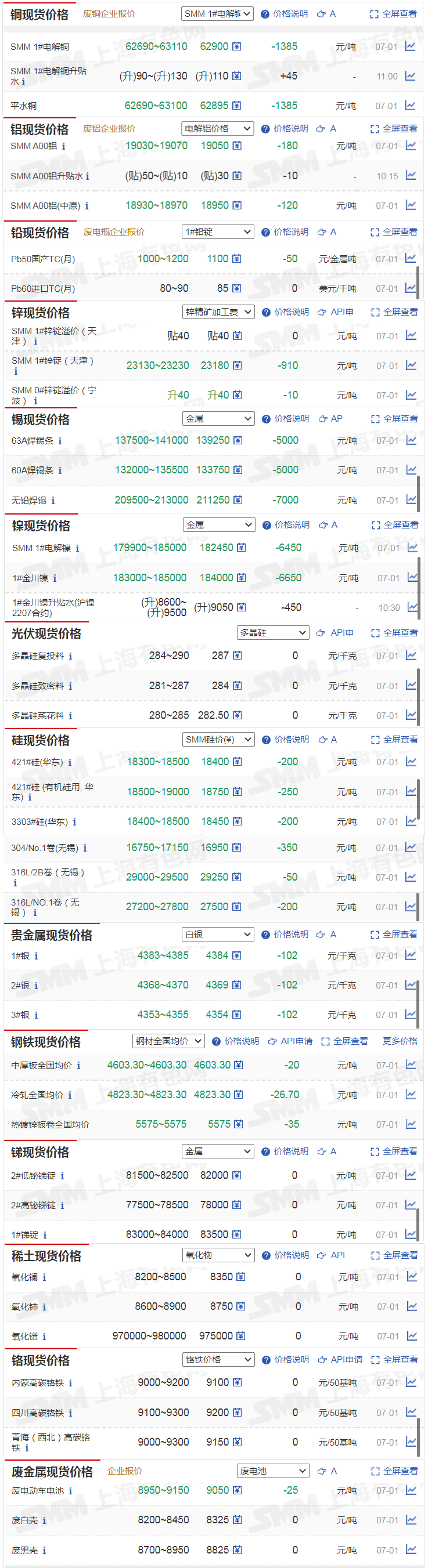Viewport: 428px width, 1568px height.
Task: Open trend chart for 多晶硅致密料
Action: pyautogui.click(x=411, y=686)
